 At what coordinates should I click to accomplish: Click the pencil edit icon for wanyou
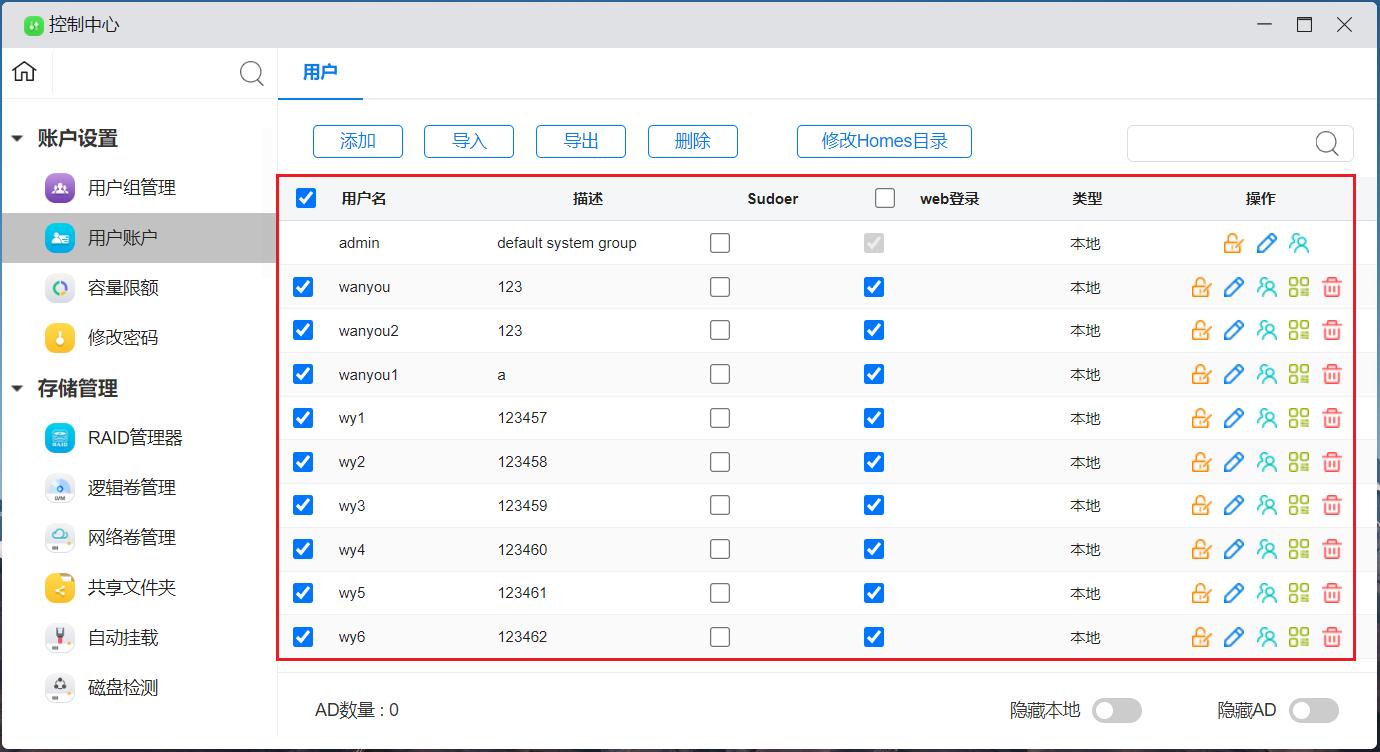(1234, 287)
